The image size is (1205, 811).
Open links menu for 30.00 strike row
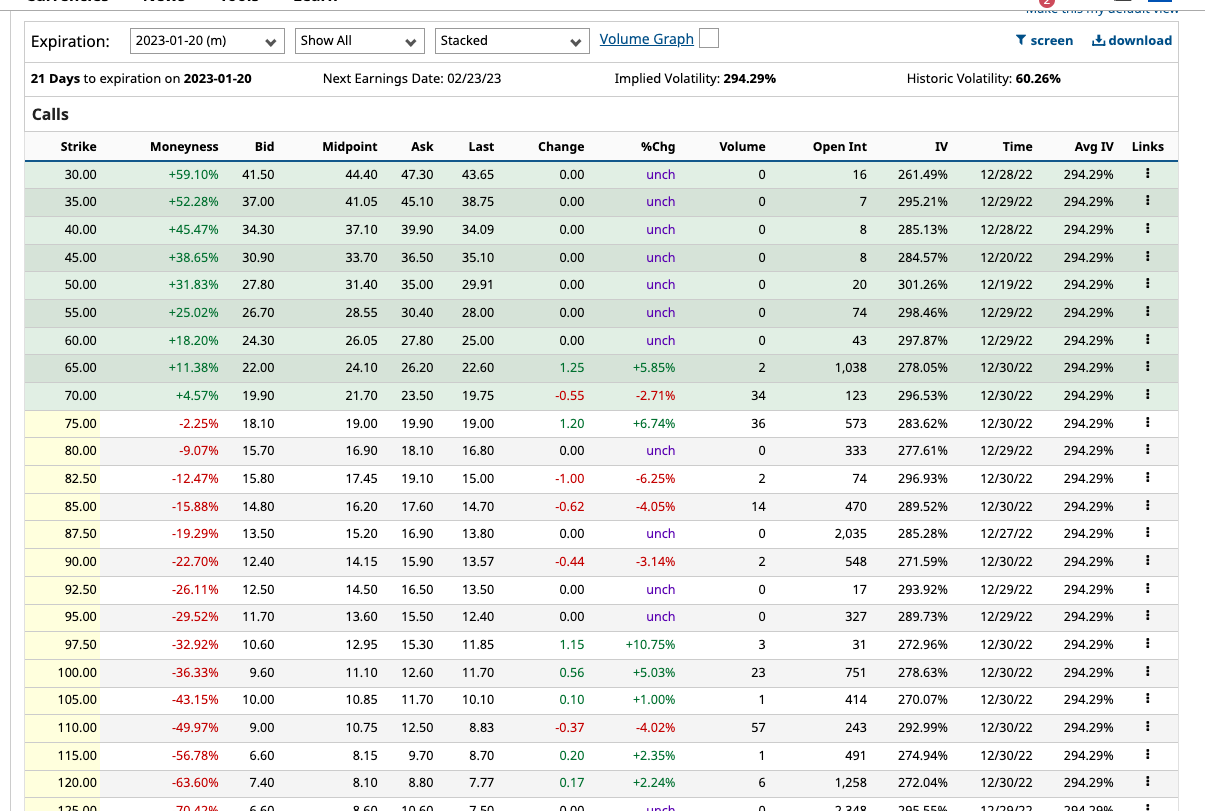(x=1147, y=173)
